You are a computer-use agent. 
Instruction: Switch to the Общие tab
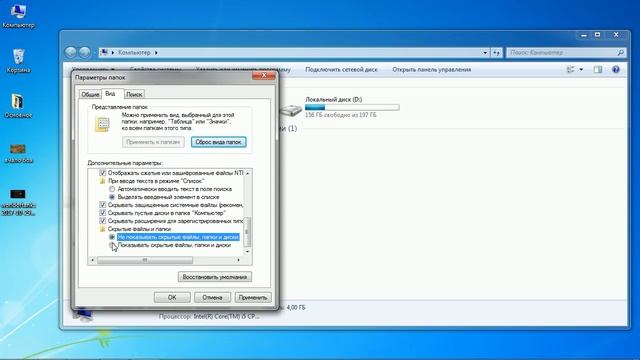90,94
